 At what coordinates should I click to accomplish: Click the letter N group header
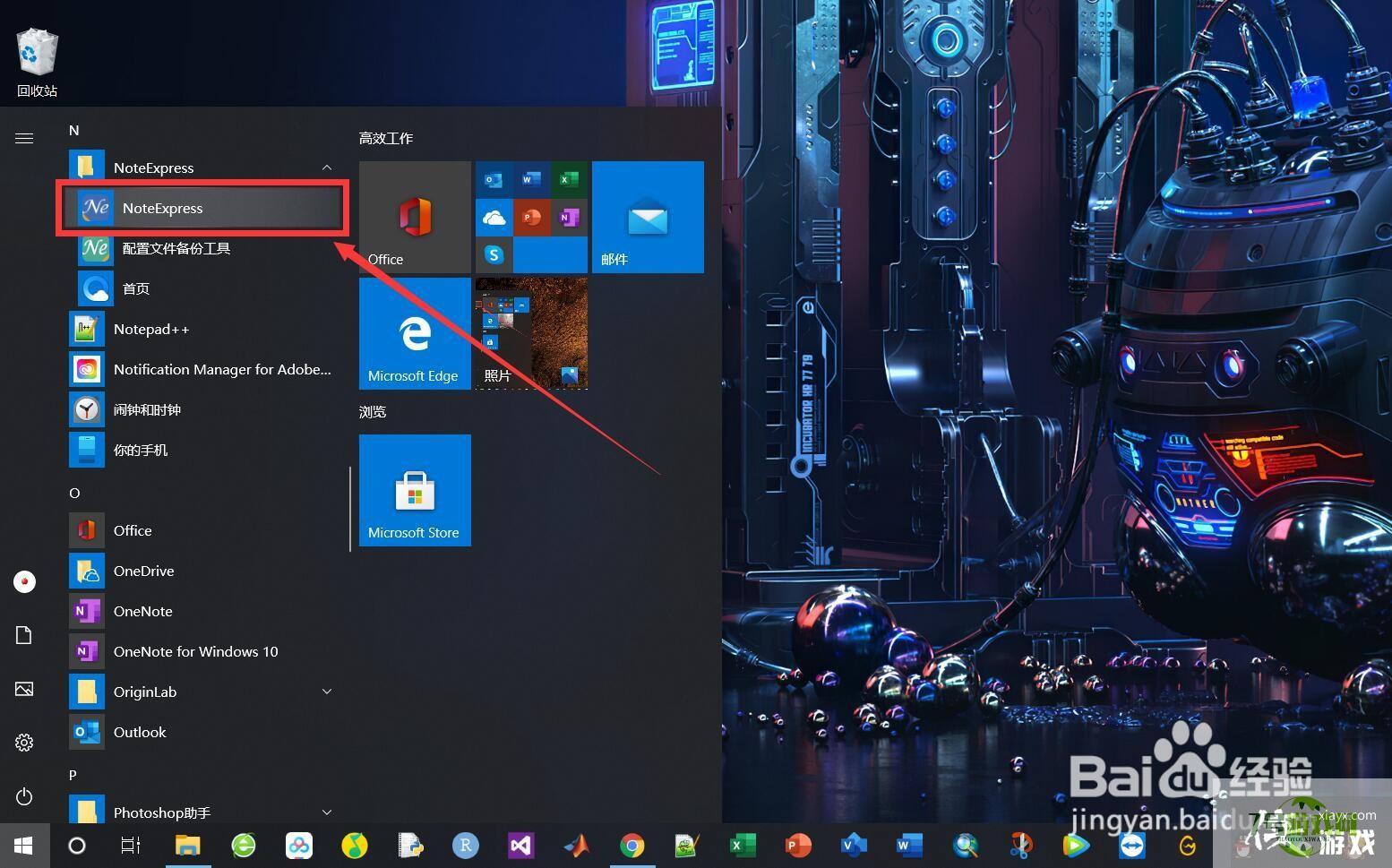(x=74, y=131)
